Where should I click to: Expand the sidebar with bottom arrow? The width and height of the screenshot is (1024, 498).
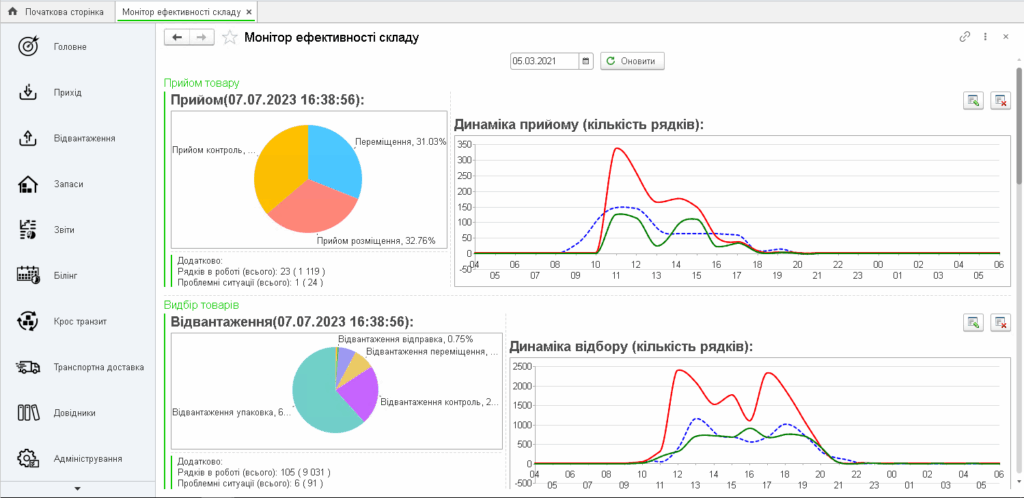[x=78, y=488]
